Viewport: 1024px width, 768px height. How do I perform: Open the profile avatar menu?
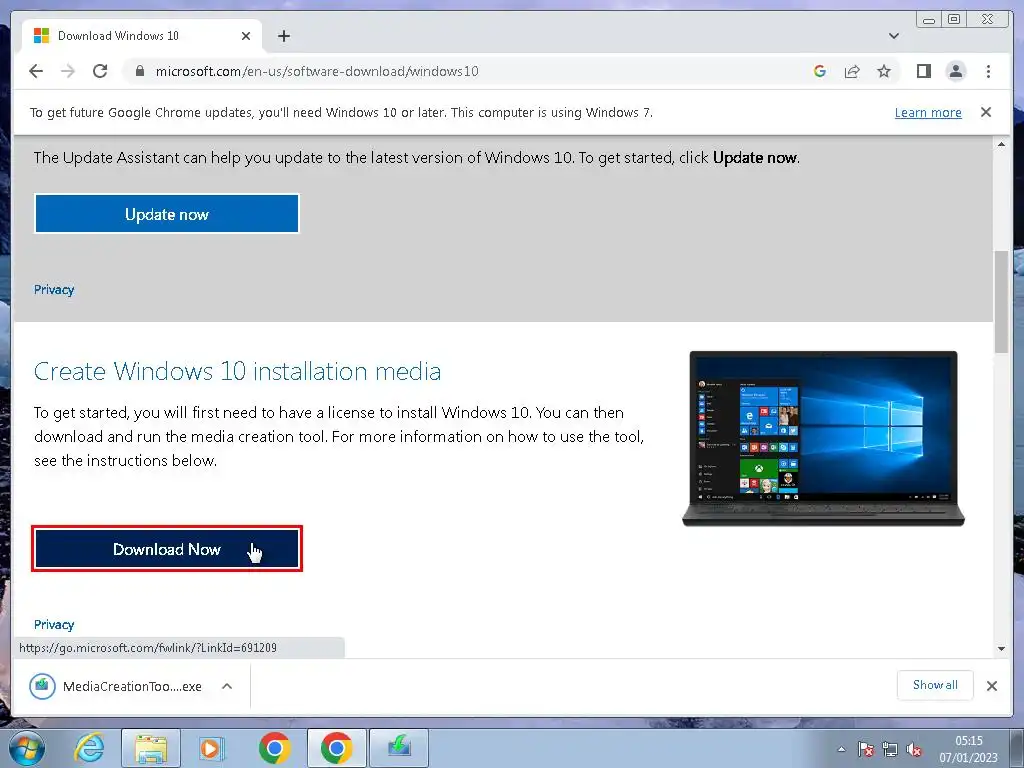[x=955, y=71]
